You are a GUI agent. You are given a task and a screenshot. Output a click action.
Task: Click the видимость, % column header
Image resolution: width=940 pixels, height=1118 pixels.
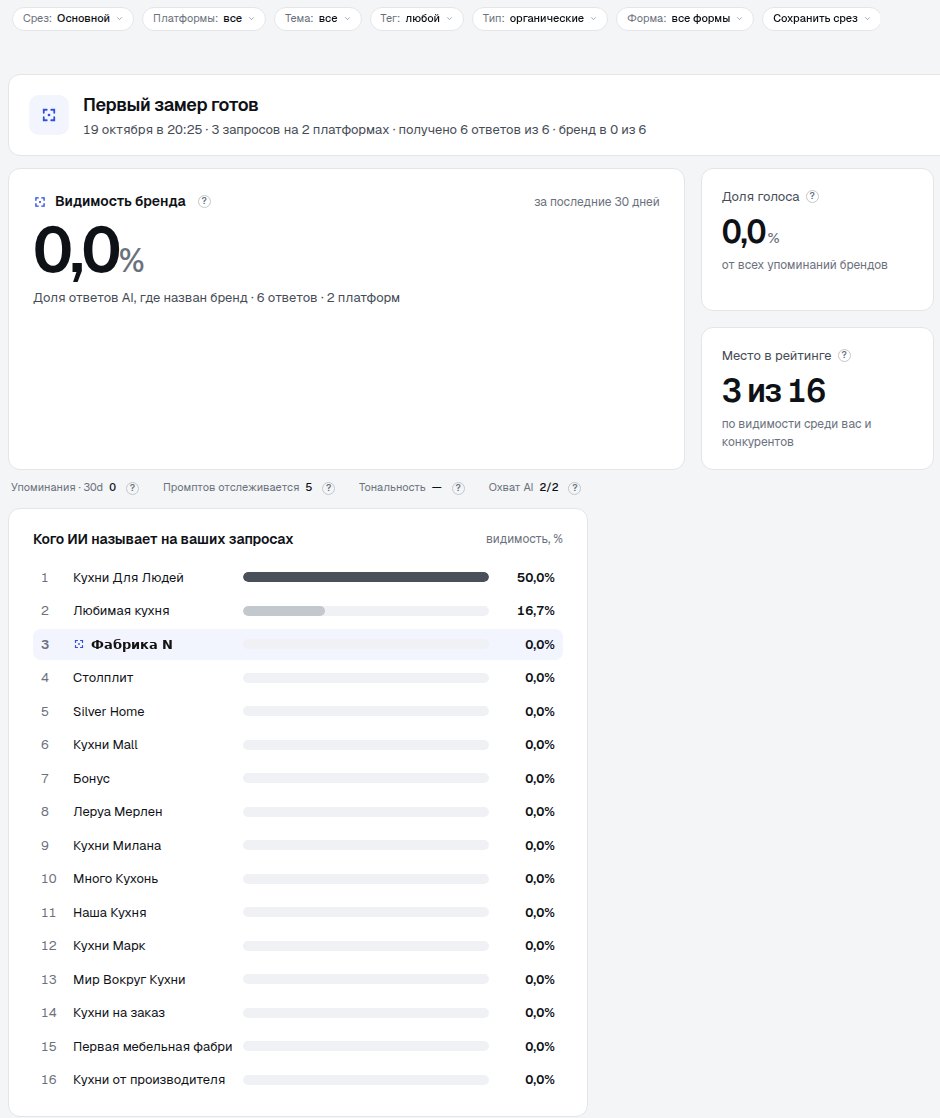coord(524,539)
